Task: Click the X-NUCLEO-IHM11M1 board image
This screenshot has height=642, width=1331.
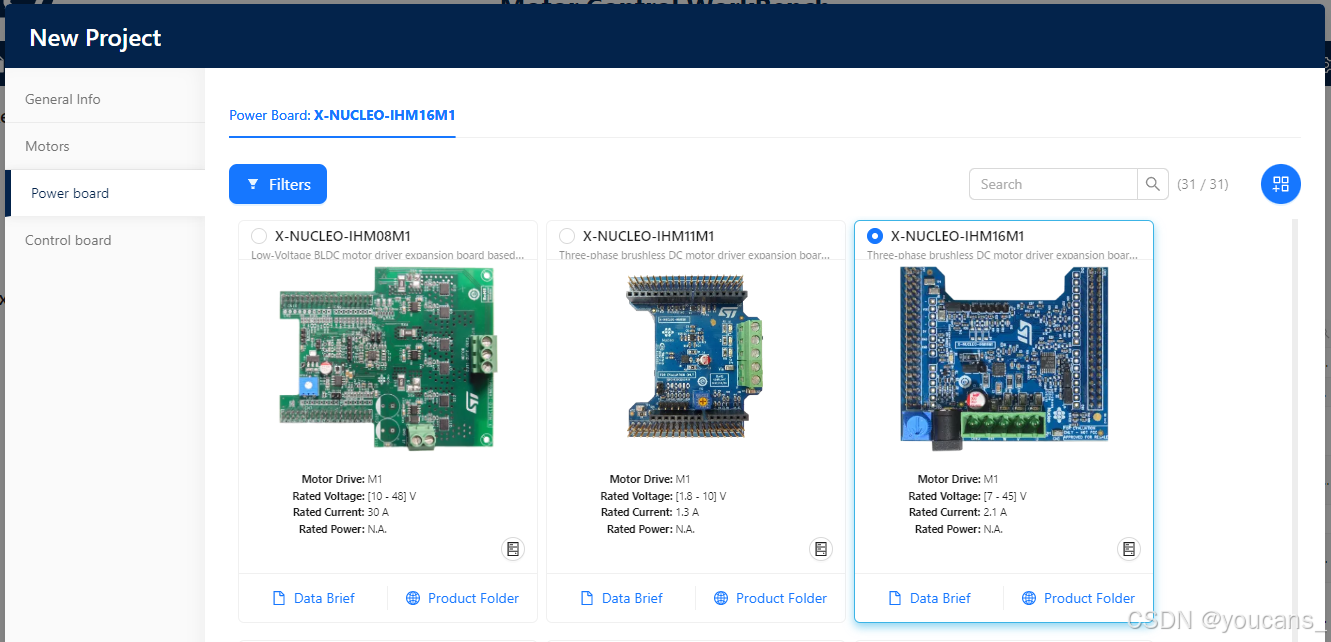Action: click(x=694, y=357)
